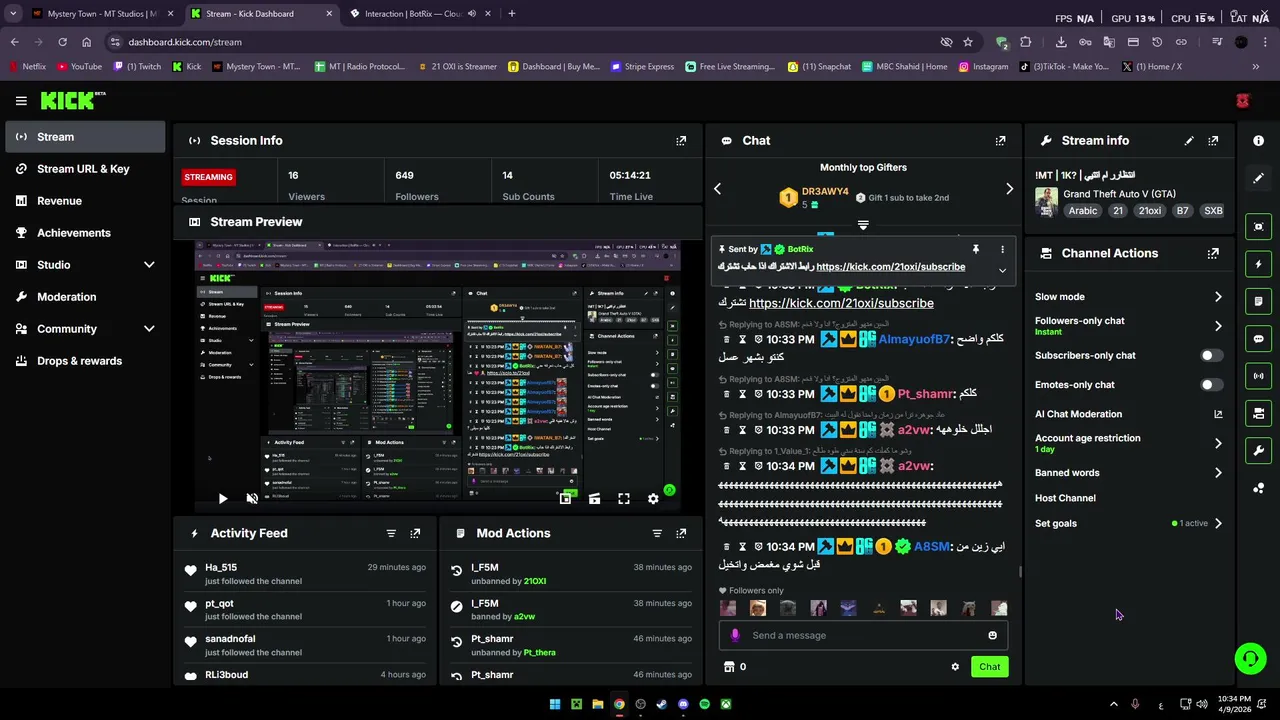
Task: Pop out the Session Info panel
Action: coord(681,141)
